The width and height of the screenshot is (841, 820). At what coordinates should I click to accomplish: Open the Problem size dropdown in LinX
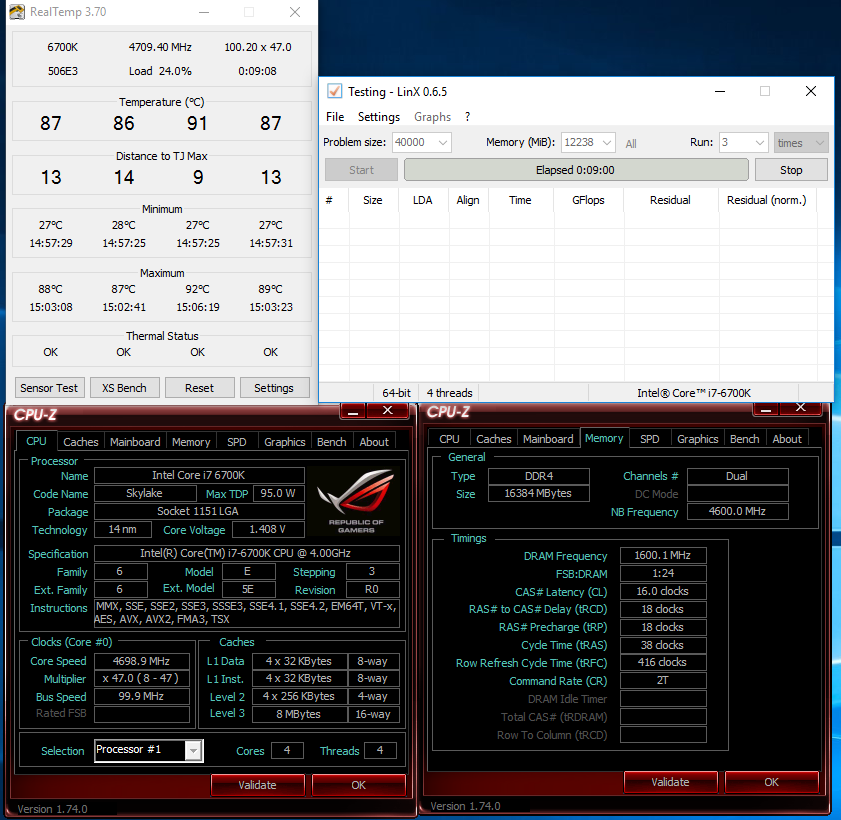pyautogui.click(x=442, y=143)
